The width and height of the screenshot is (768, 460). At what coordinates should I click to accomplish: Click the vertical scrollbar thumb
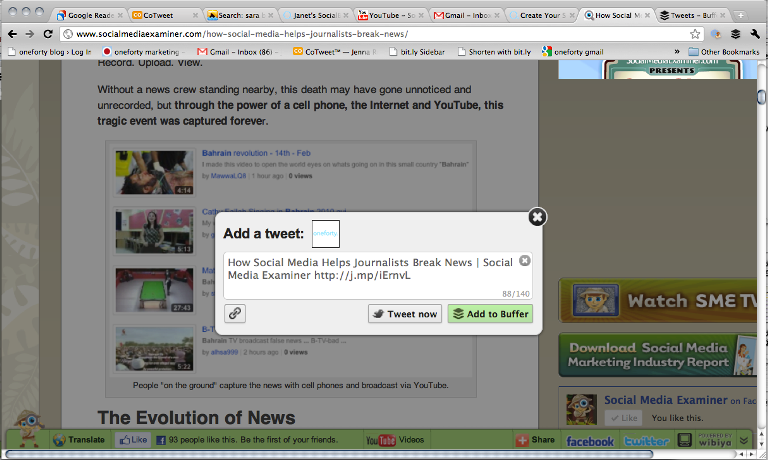click(761, 97)
